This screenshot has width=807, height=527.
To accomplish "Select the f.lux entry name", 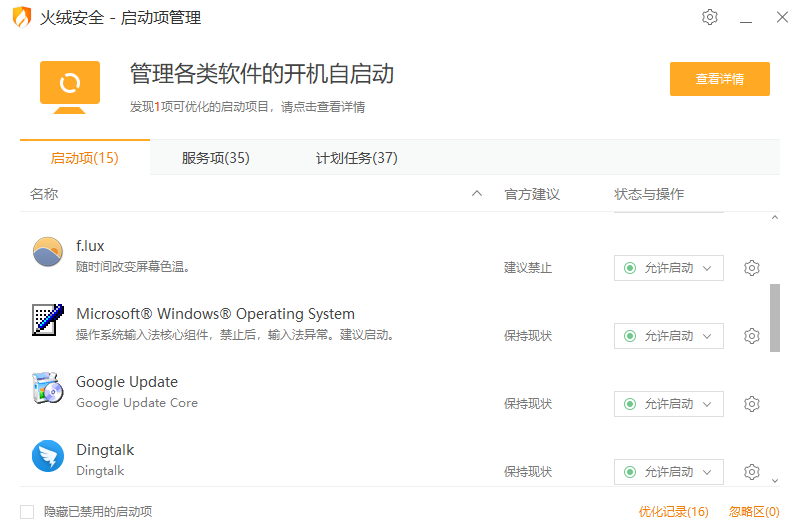I will pos(90,246).
